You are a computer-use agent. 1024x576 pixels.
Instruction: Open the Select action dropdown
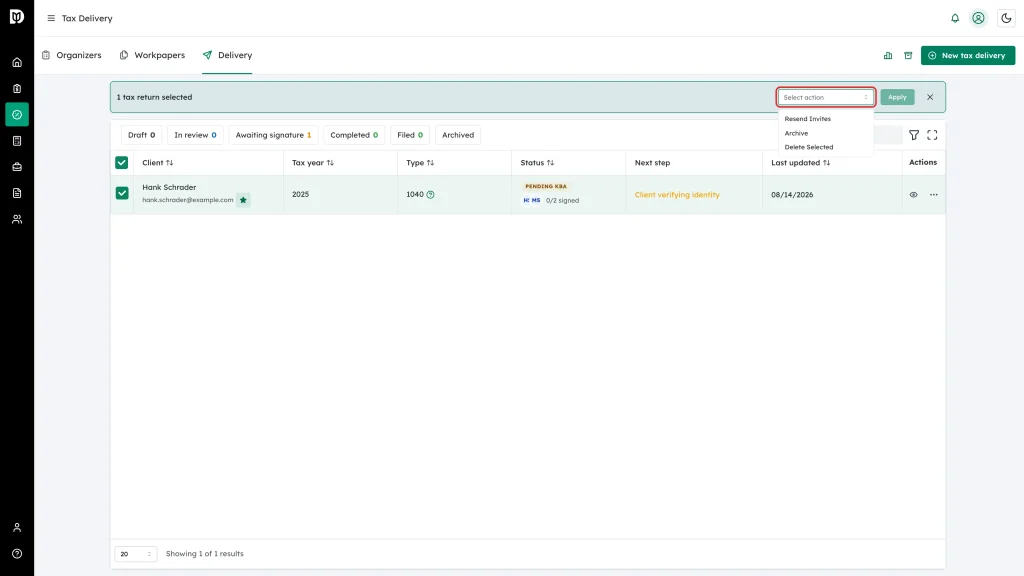click(825, 97)
